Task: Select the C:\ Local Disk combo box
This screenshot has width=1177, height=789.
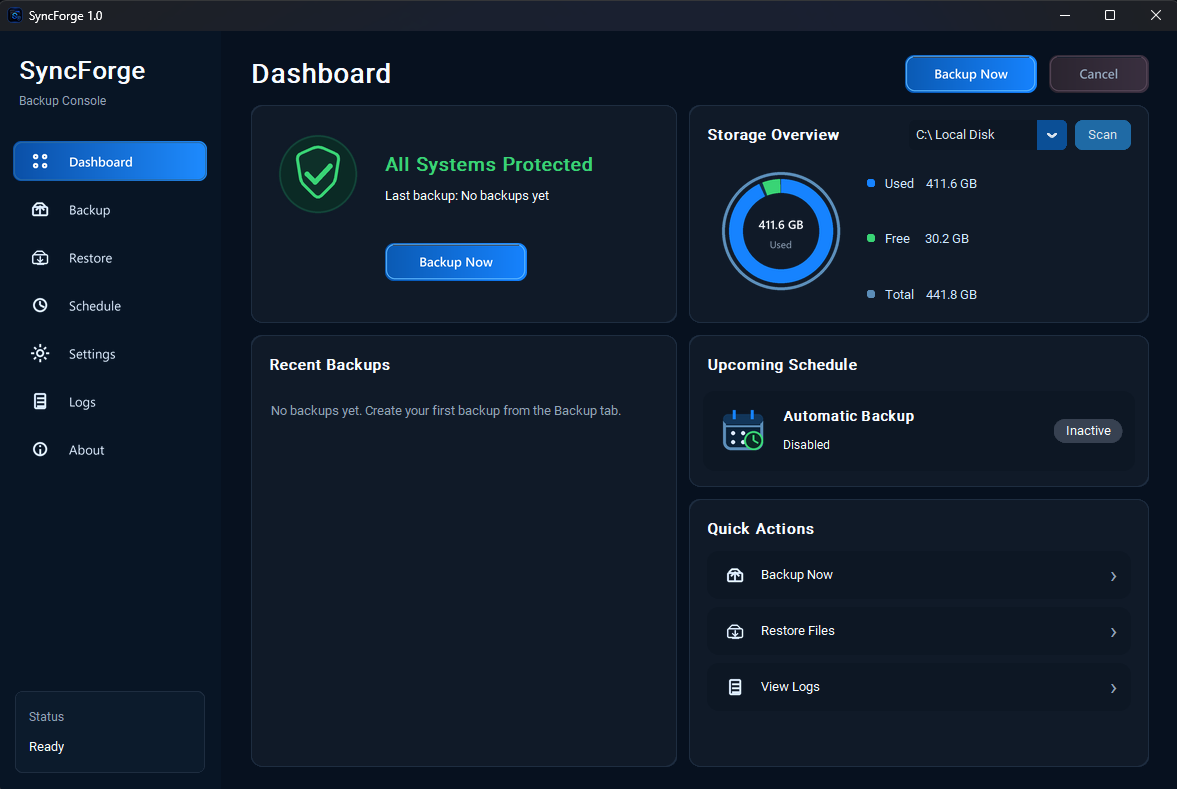Action: [x=987, y=135]
